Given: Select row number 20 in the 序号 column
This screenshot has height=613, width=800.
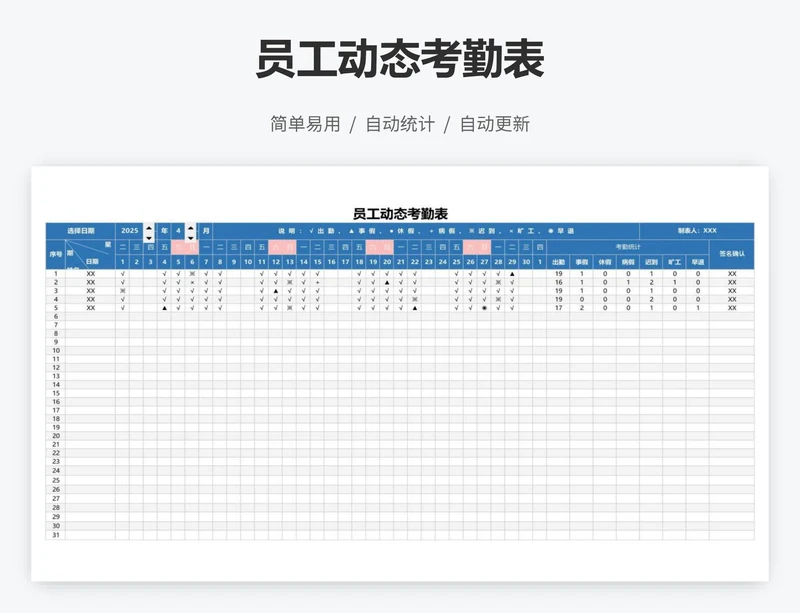Looking at the screenshot, I should [56, 436].
